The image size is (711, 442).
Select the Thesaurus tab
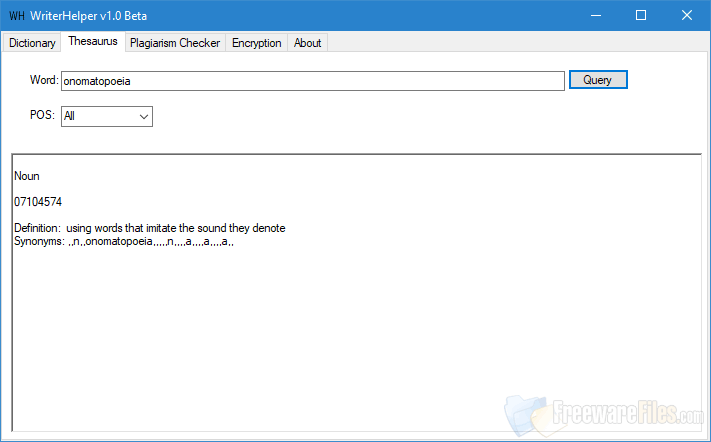coord(93,41)
